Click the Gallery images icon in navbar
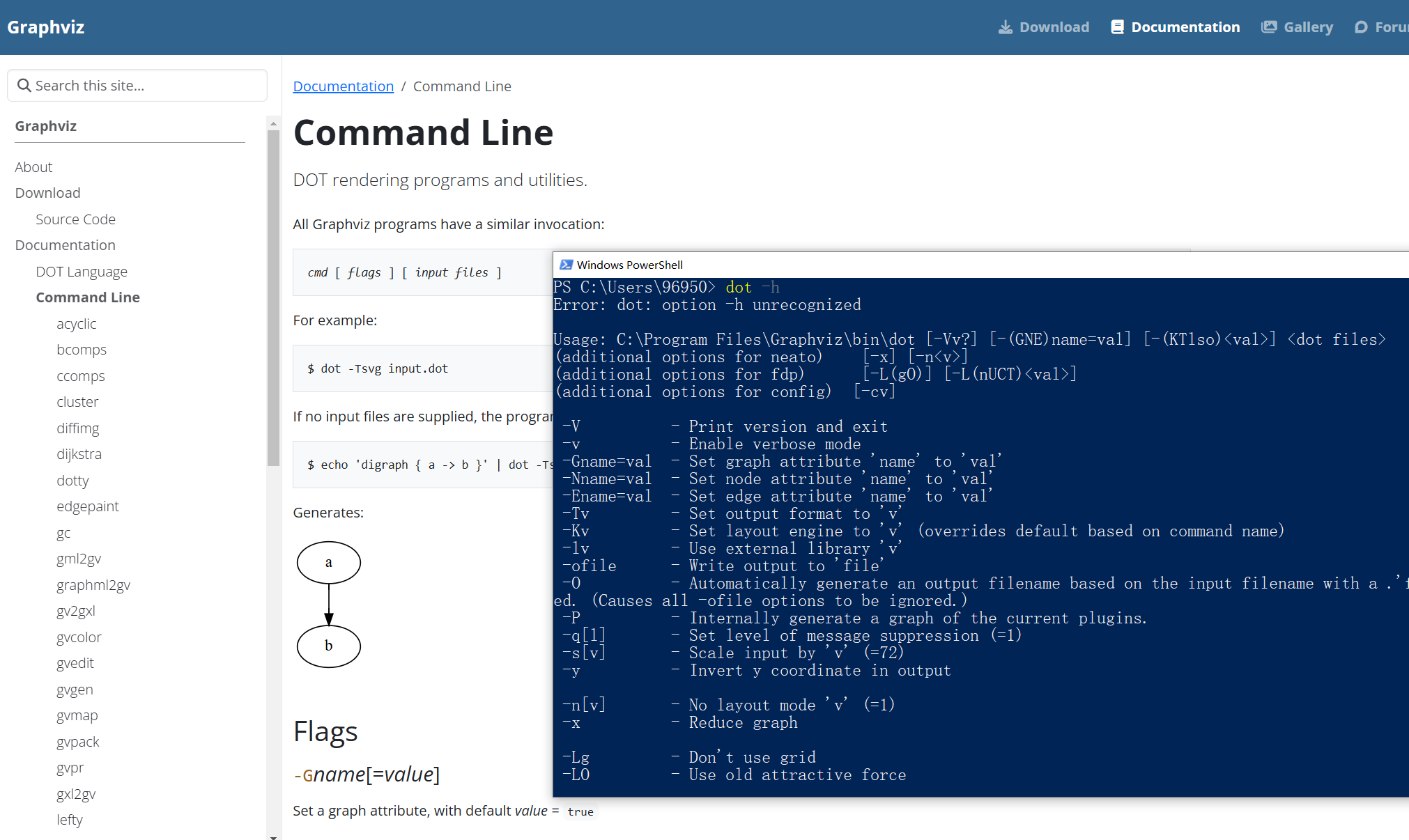Screen dimensions: 1409x840 coord(1269,27)
